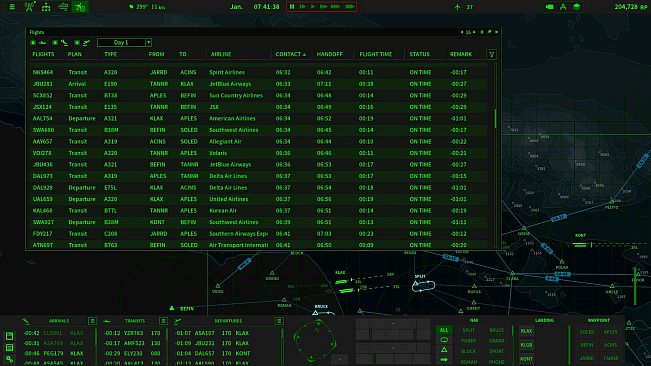651x366 pixels.
Task: Open the column filter funnel icon
Action: click(491, 54)
